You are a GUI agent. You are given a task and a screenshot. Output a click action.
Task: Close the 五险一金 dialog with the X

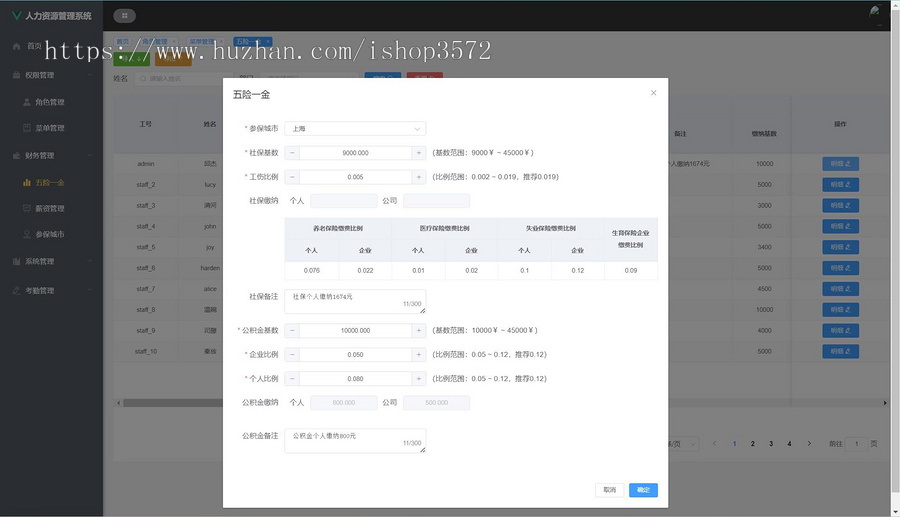pyautogui.click(x=653, y=93)
